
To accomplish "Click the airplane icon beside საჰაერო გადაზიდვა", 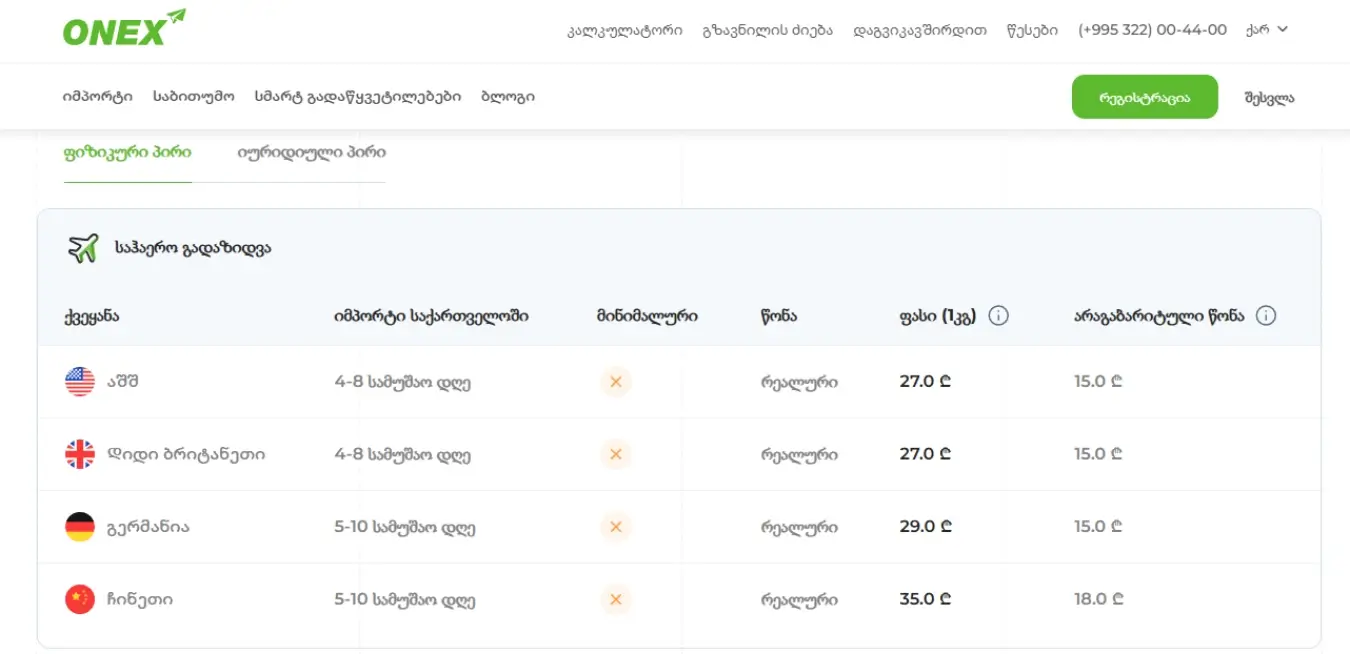I will (83, 248).
